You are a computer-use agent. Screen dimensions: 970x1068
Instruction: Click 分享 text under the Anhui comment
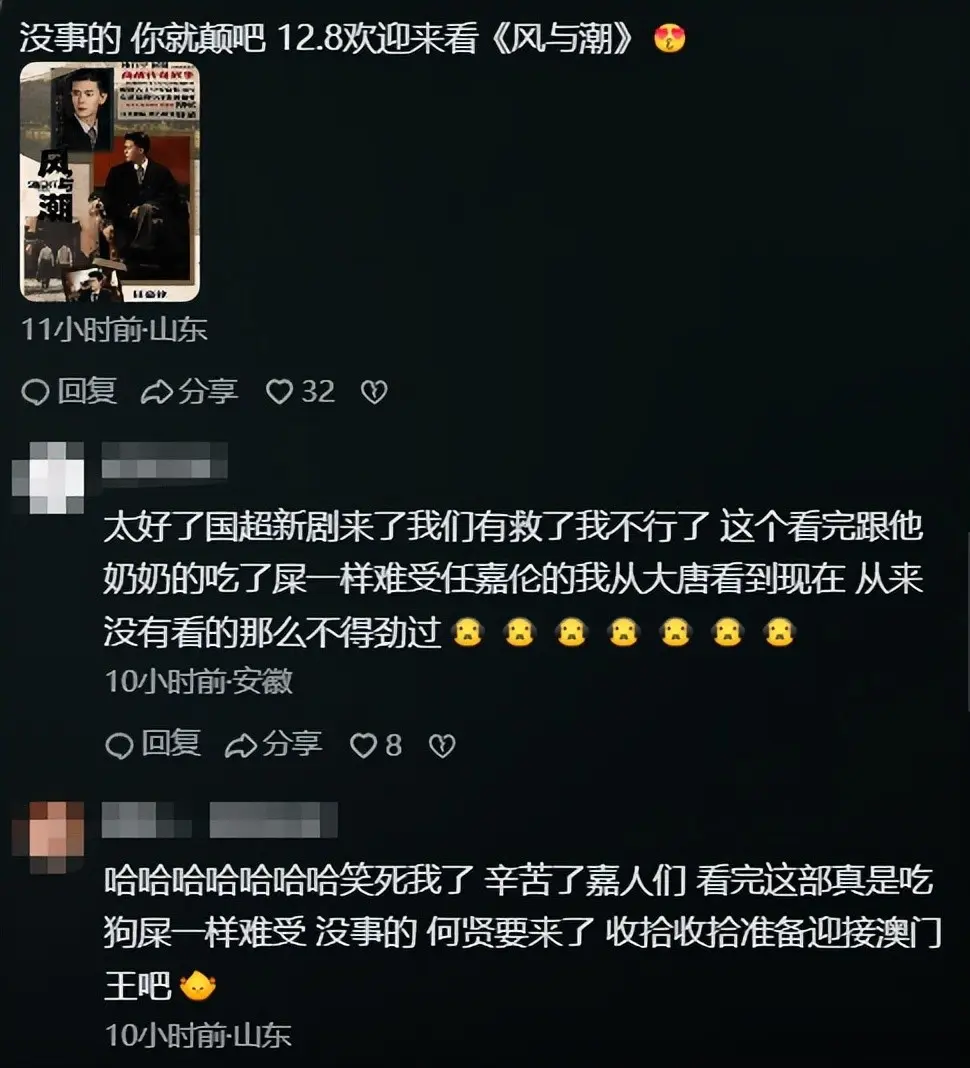point(292,743)
